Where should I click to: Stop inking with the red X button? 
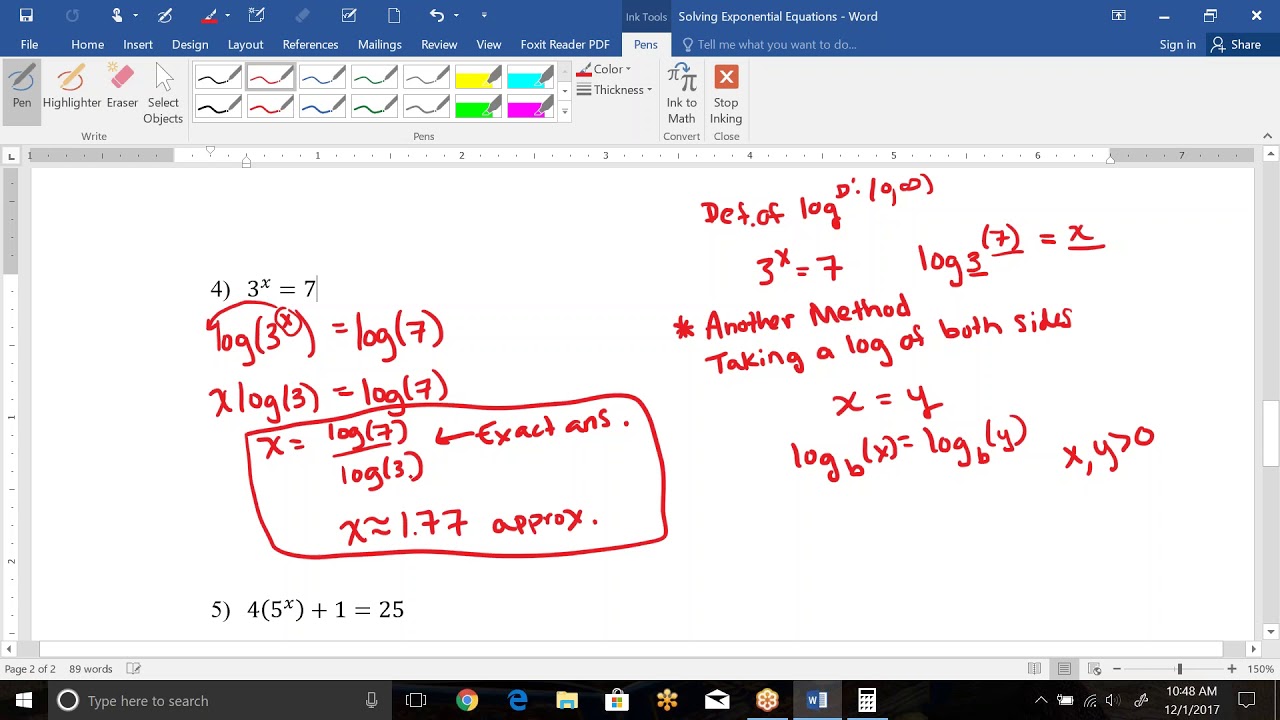click(x=726, y=94)
